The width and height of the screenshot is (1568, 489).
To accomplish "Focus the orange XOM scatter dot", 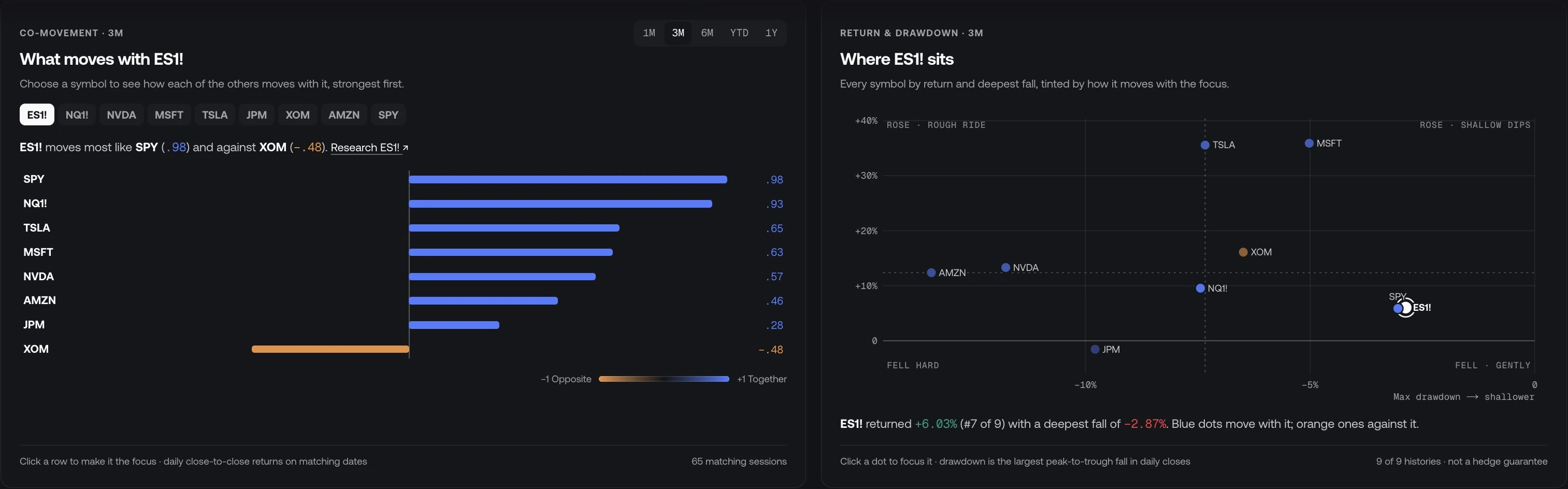I will click(x=1243, y=252).
